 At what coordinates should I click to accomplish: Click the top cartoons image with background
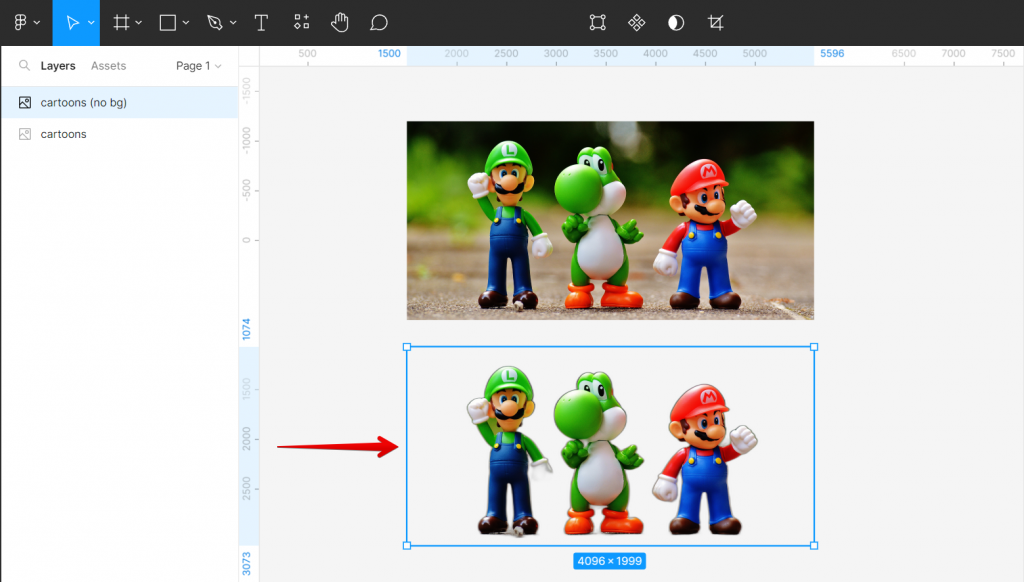pos(610,220)
